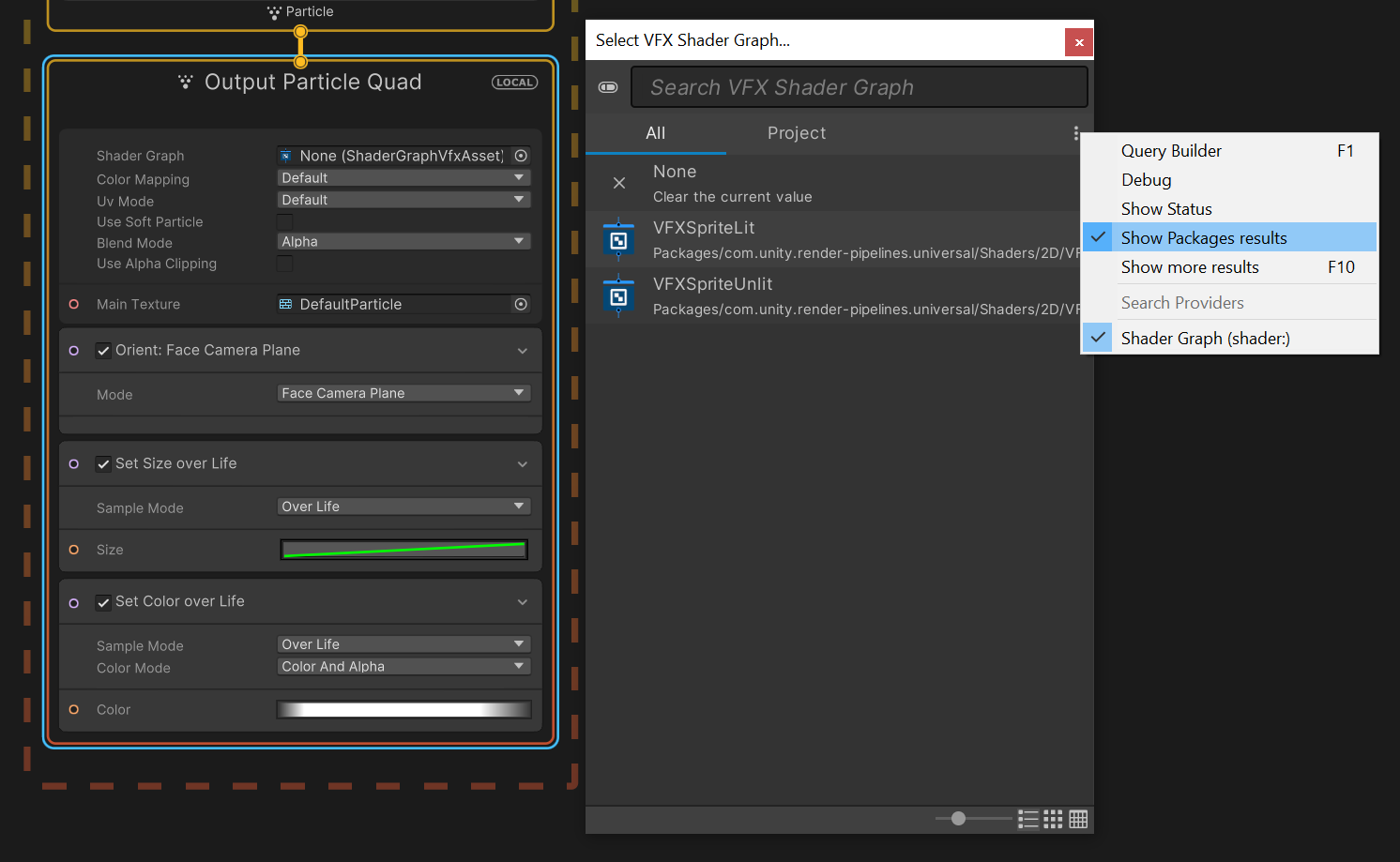Viewport: 1400px width, 862px height.
Task: Switch results to table view icon
Action: [1078, 819]
